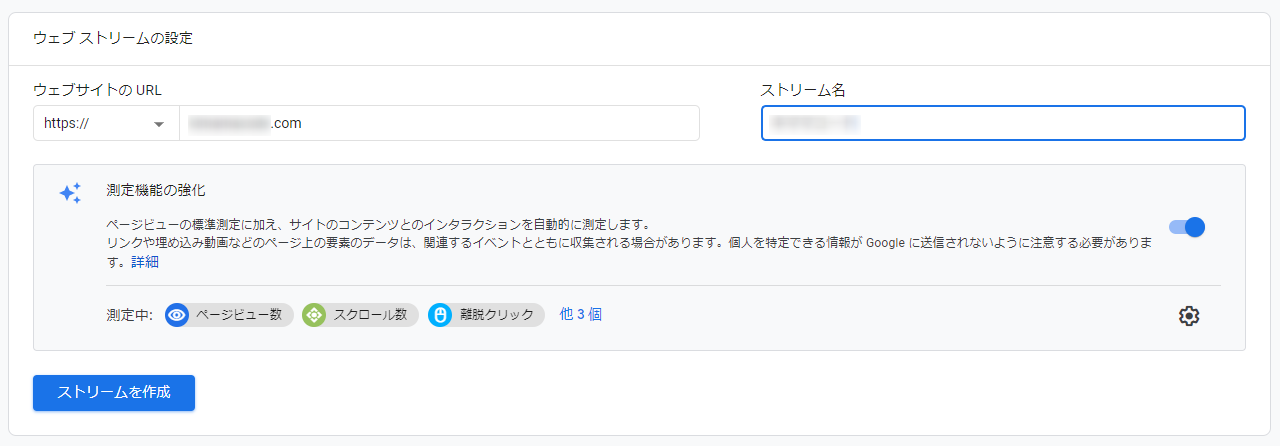The image size is (1280, 446).
Task: Click the ストリームを作成 button
Action: coord(114,392)
